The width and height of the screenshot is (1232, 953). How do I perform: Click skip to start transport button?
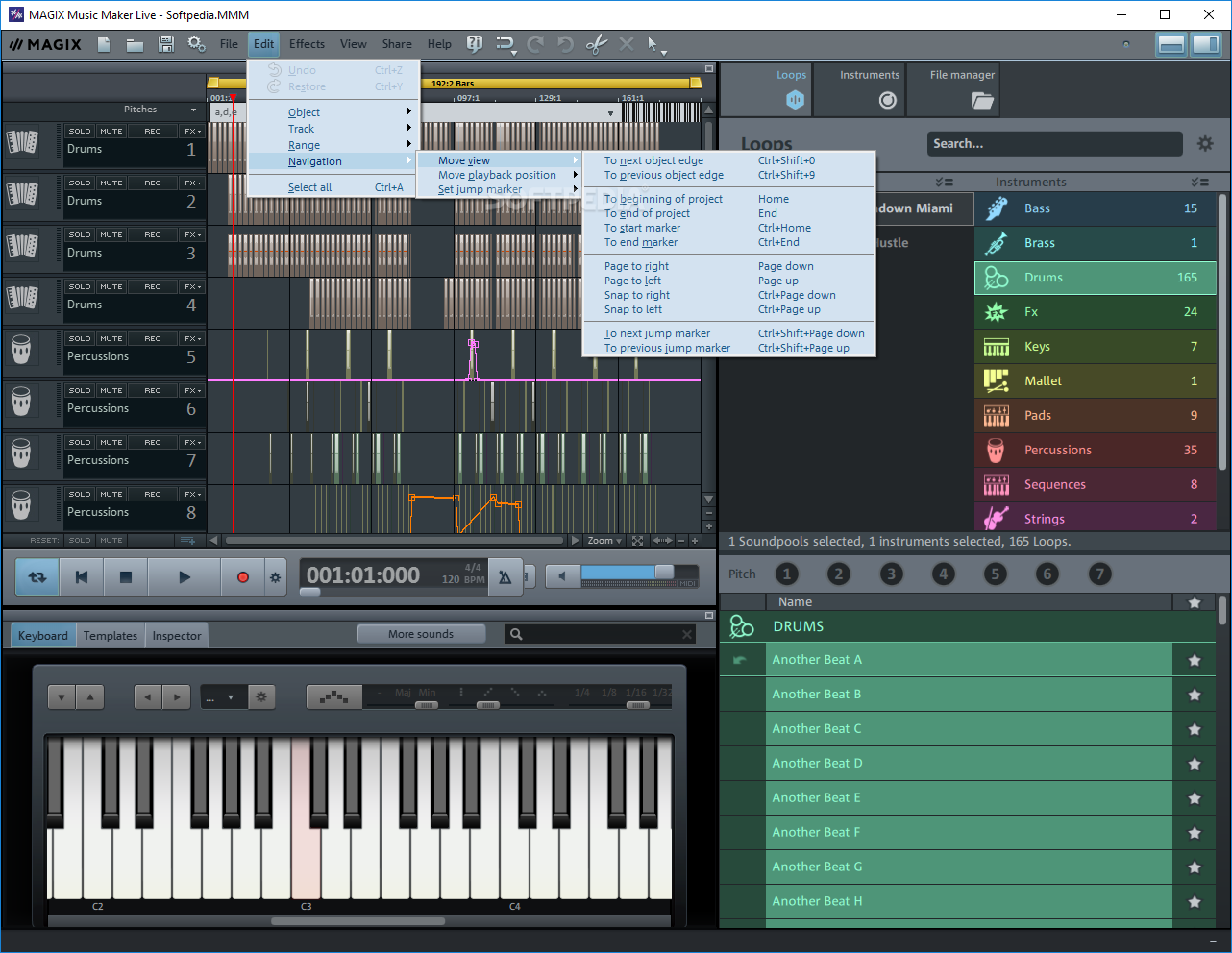coord(82,577)
